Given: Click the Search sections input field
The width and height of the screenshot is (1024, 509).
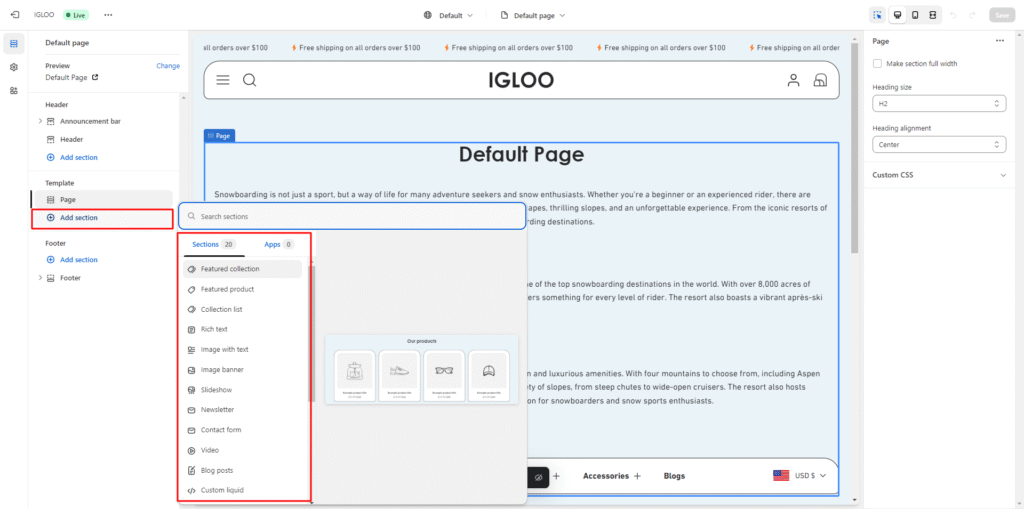Looking at the screenshot, I should click(x=355, y=216).
